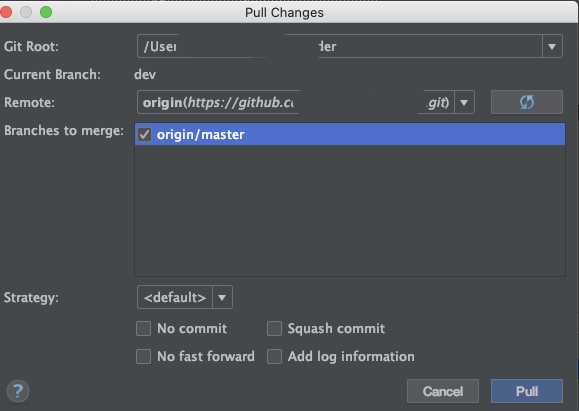
Task: Check the Add log information option
Action: [274, 356]
